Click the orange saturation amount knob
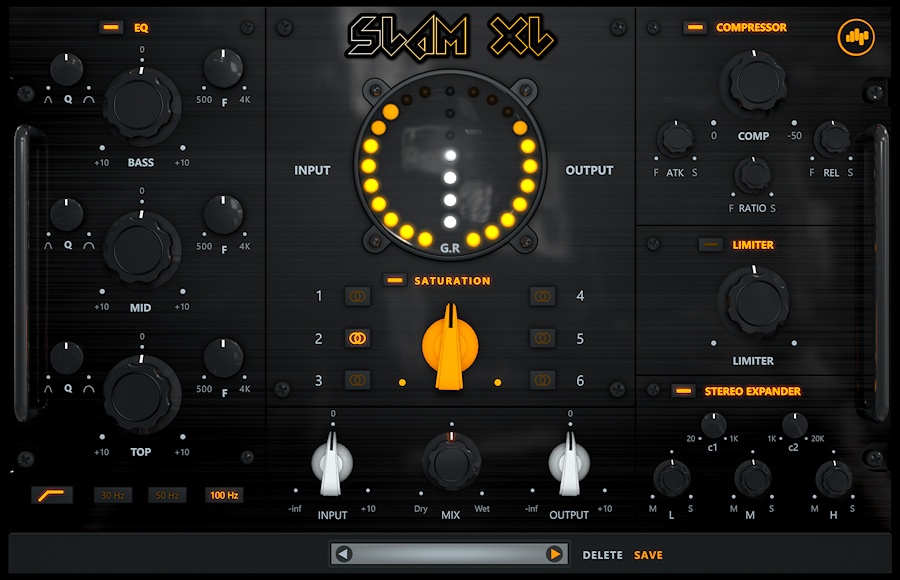 click(450, 347)
